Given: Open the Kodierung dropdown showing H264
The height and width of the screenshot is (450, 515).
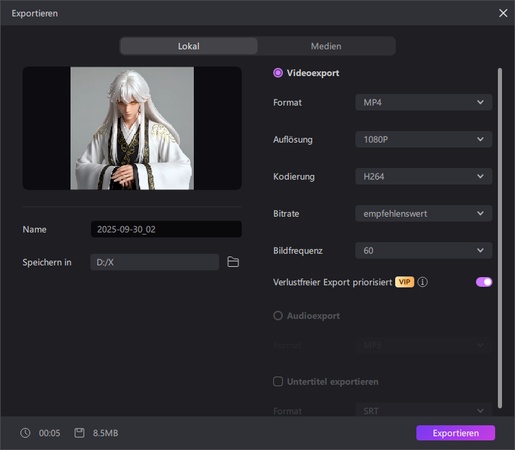Looking at the screenshot, I should 423,176.
